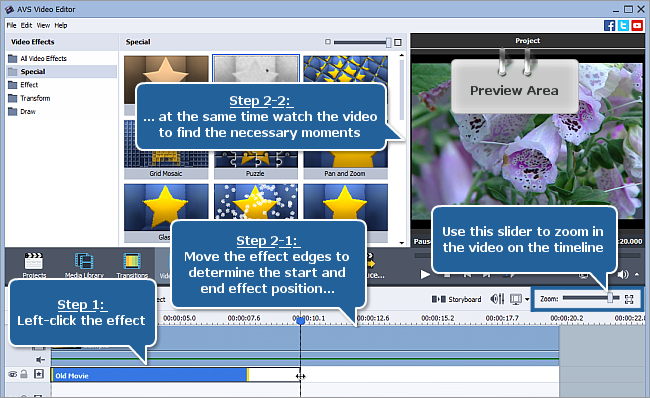650x398 pixels.
Task: Click ruler time 00:00:07.6
Action: pyautogui.click(x=244, y=318)
